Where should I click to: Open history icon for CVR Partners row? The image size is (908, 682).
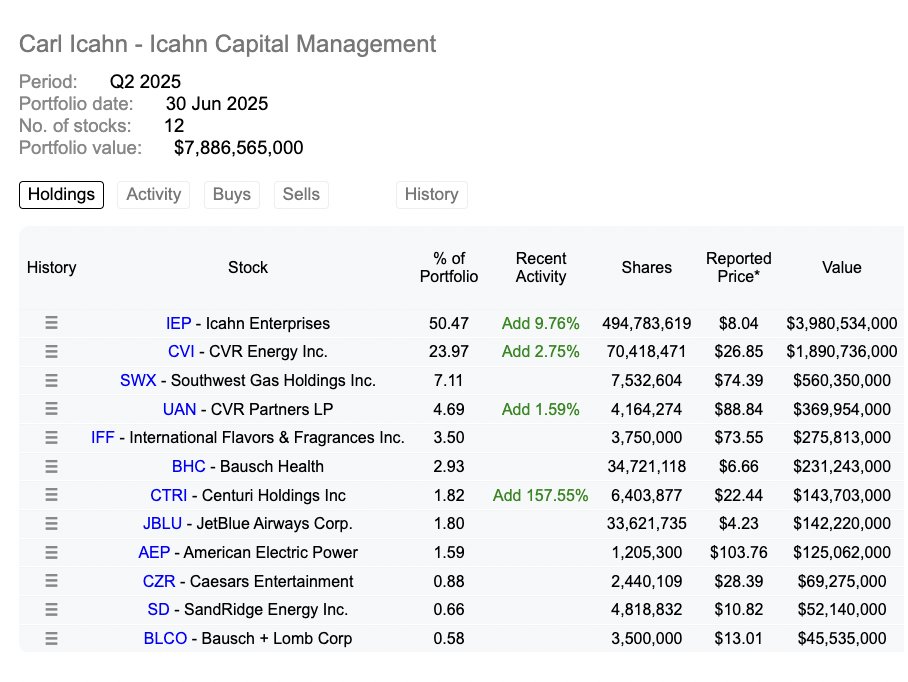click(x=52, y=409)
